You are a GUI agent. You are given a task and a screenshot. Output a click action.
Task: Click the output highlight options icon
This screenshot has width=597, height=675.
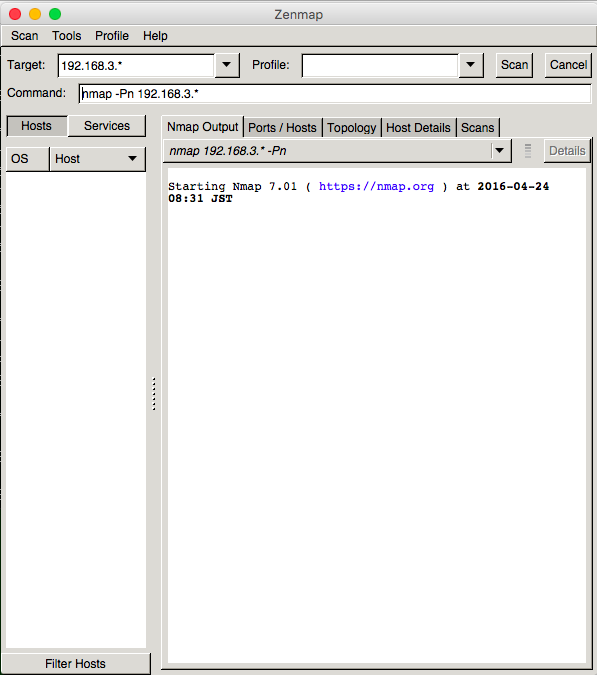[528, 151]
